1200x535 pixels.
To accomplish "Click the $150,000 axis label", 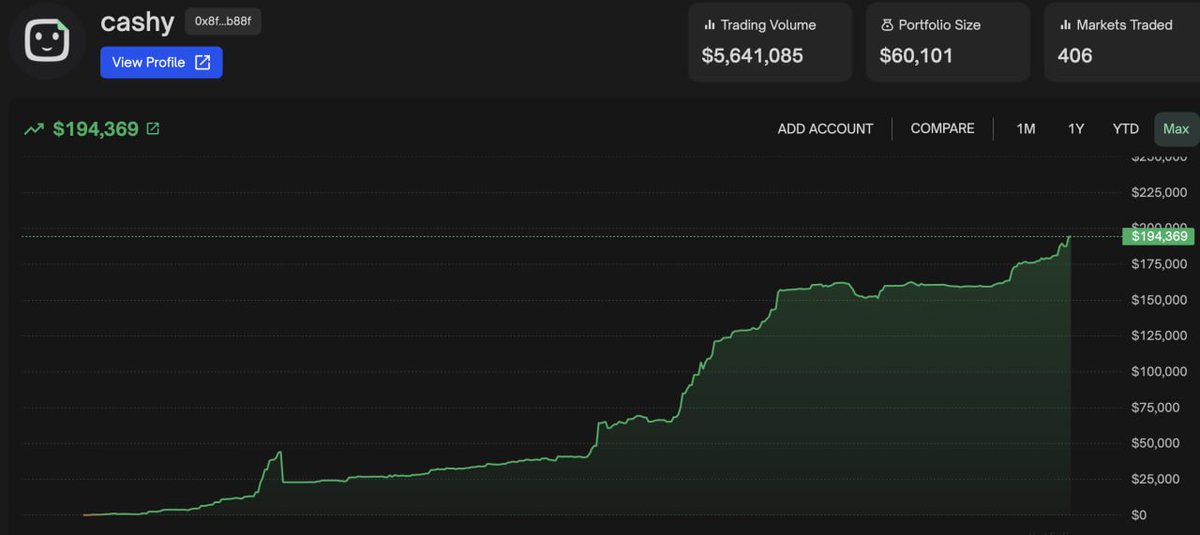I will click(1159, 300).
